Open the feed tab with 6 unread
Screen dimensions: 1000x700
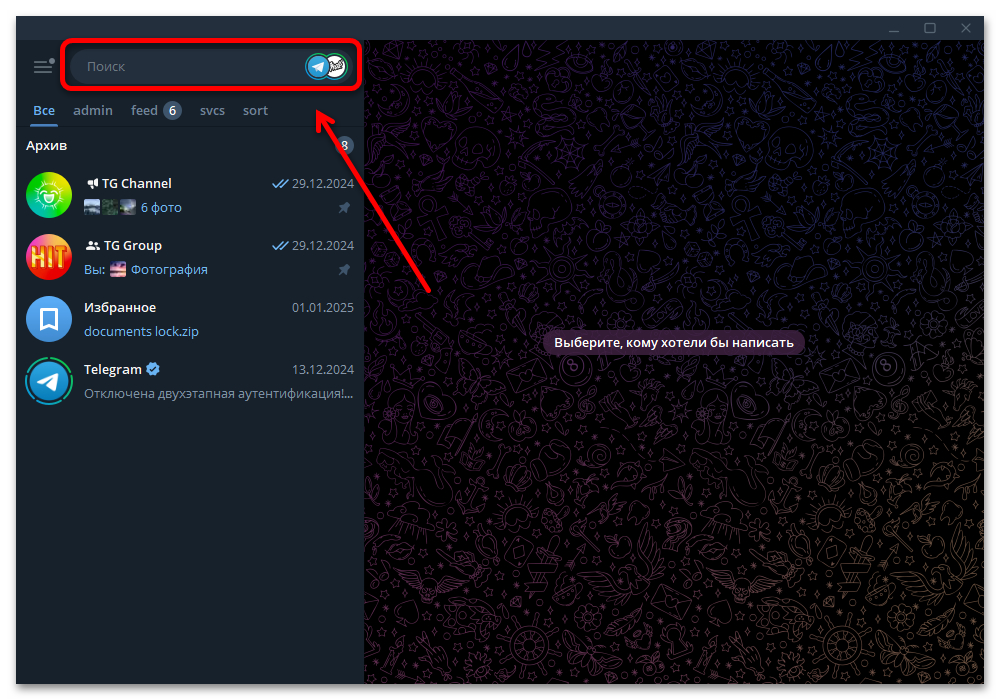point(156,111)
